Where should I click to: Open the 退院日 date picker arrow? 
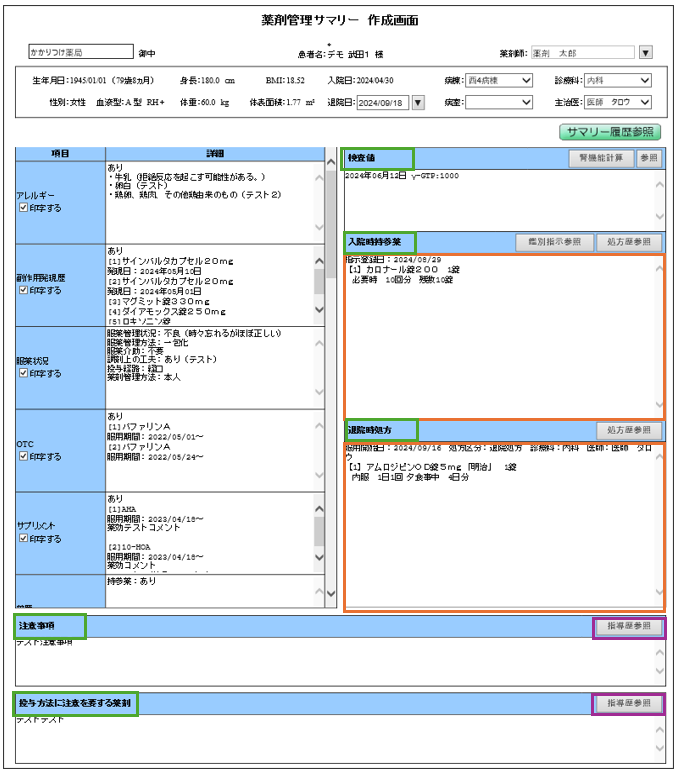pyautogui.click(x=418, y=102)
